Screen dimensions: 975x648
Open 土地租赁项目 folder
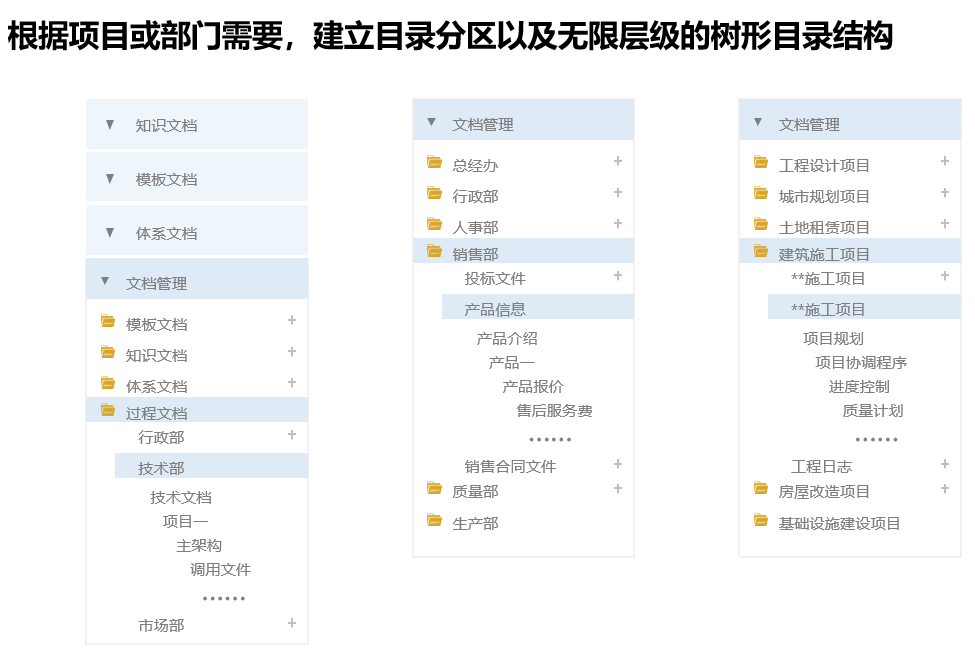click(824, 228)
